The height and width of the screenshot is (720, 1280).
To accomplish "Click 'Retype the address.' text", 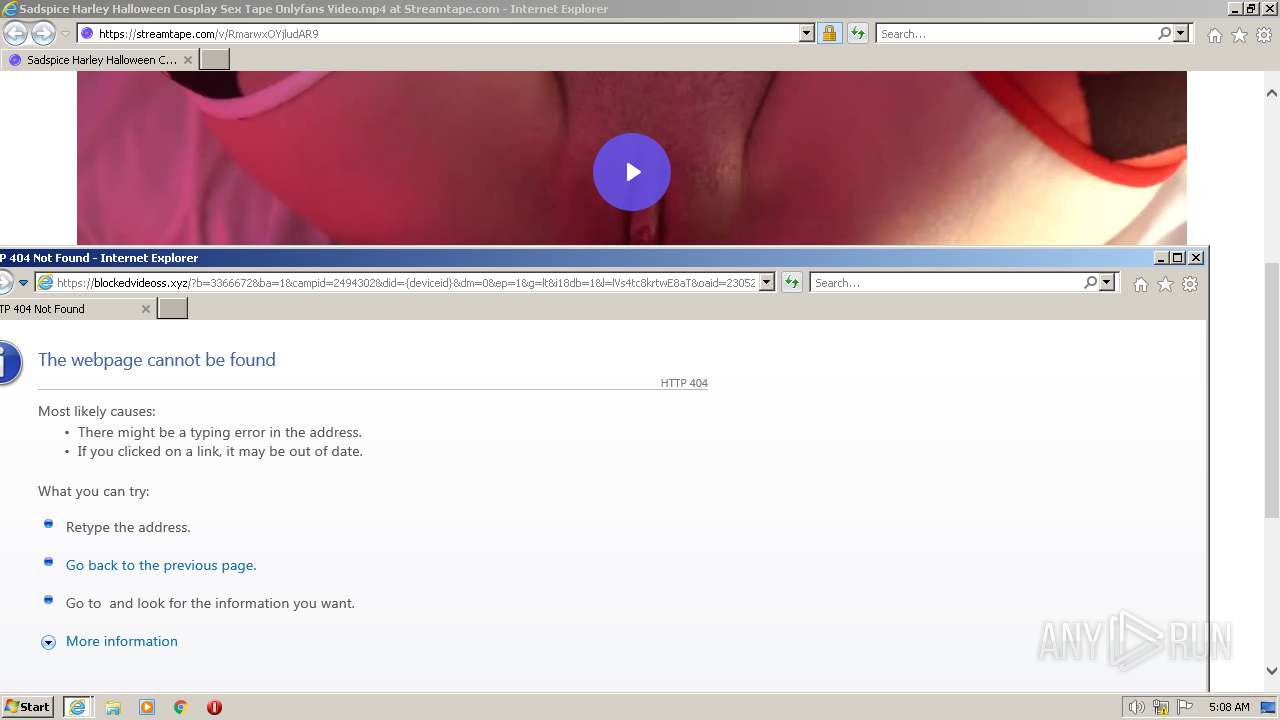I will (128, 527).
